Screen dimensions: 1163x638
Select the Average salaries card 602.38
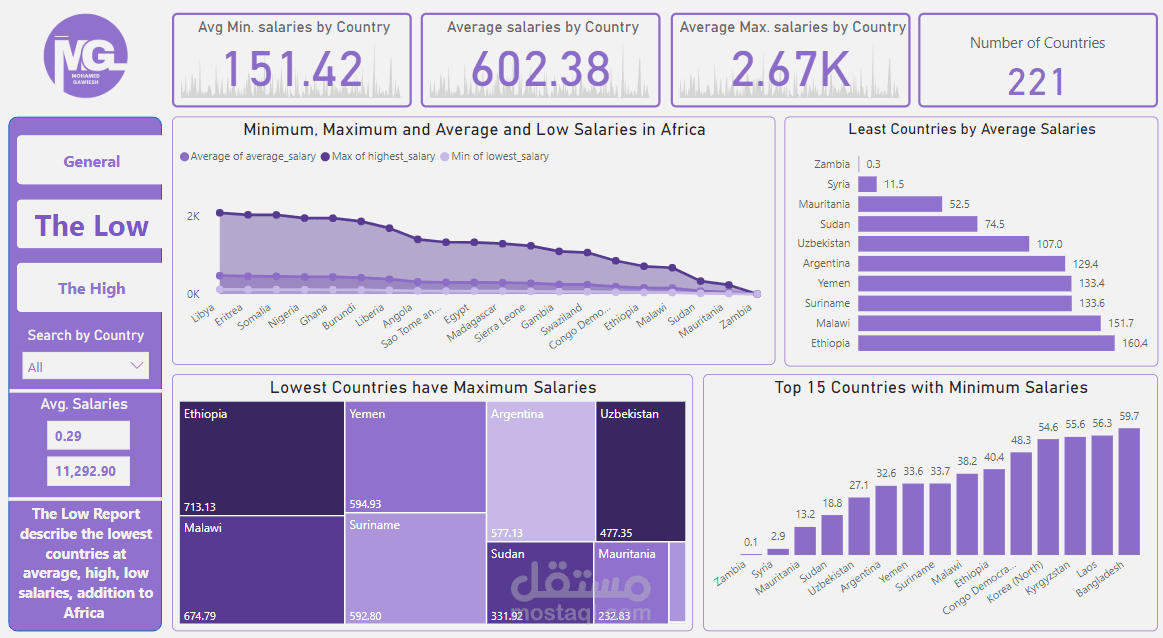(541, 60)
